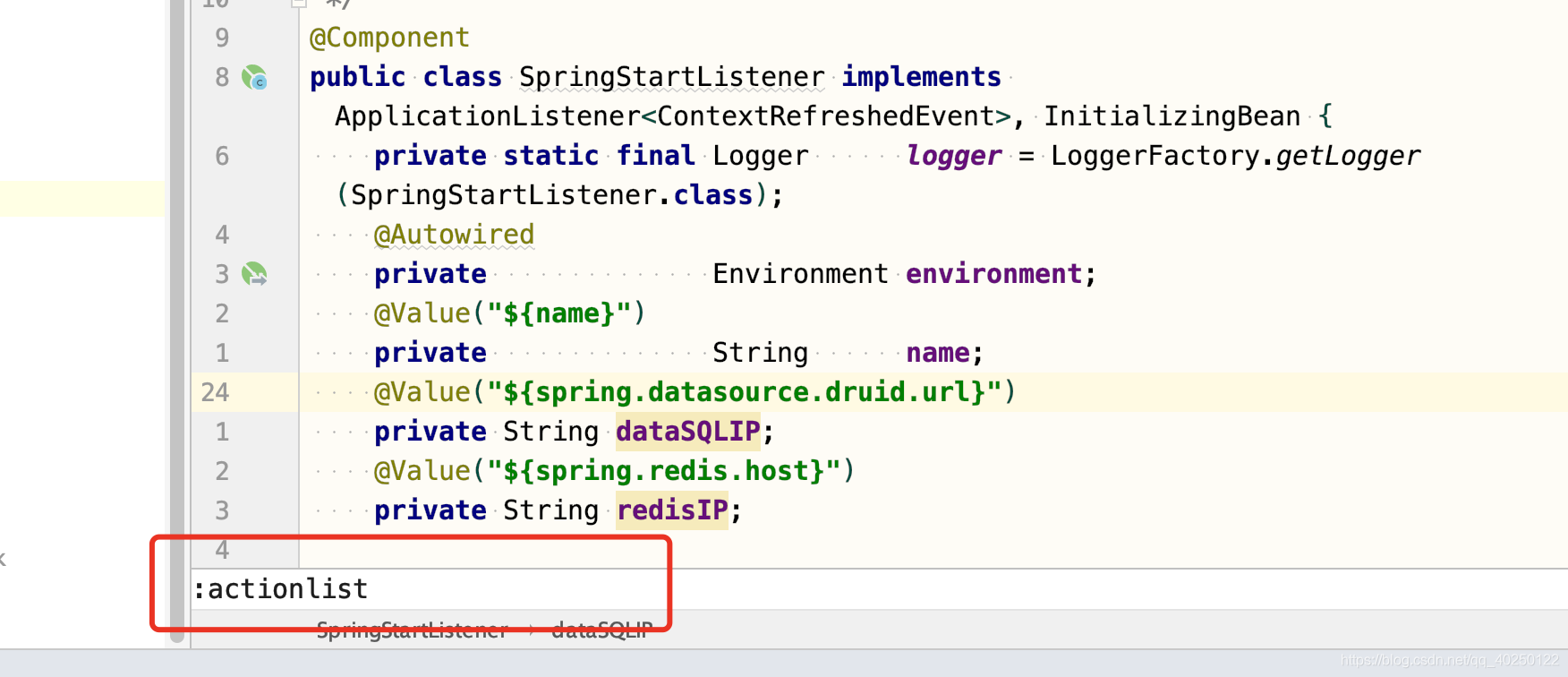The height and width of the screenshot is (677, 1568).
Task: Click the @Autowired annotation
Action: pos(454,235)
